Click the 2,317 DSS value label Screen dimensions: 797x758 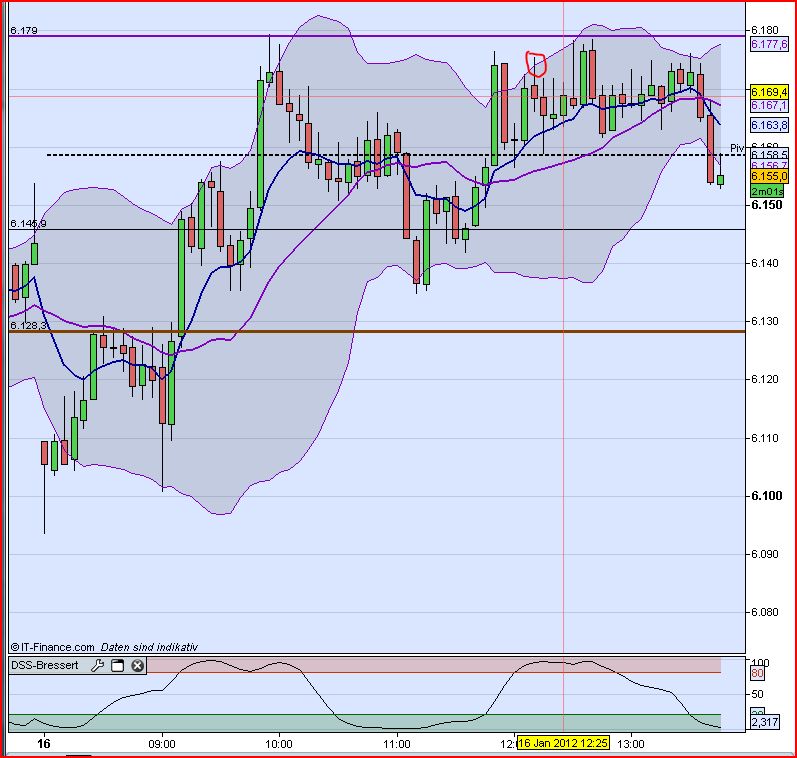pyautogui.click(x=765, y=722)
